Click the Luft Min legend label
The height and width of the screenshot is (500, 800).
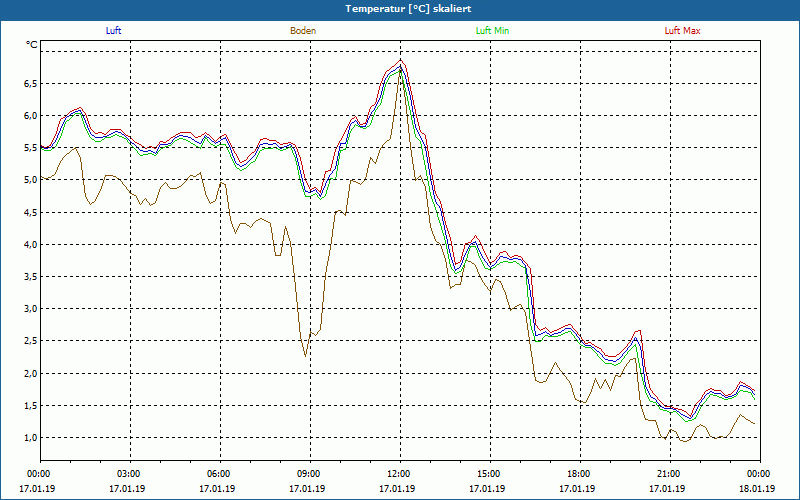click(492, 31)
